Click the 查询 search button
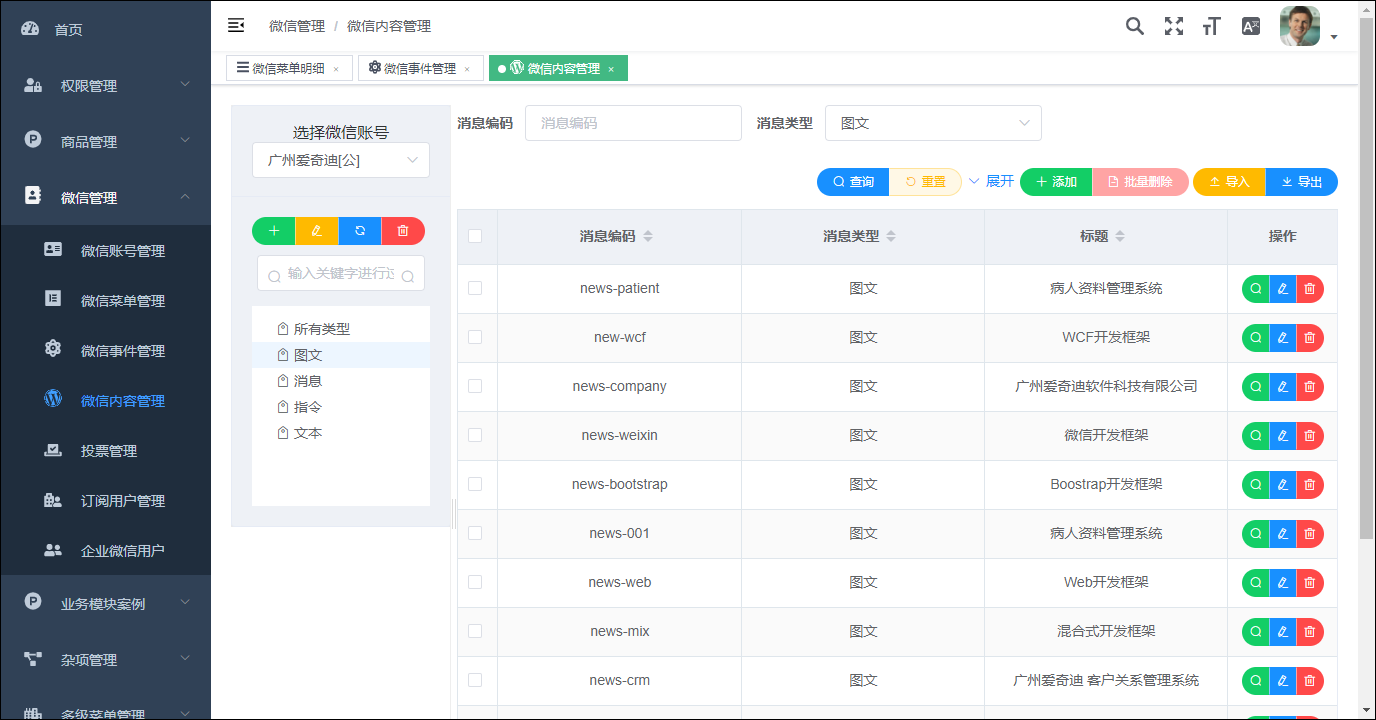 point(853,182)
